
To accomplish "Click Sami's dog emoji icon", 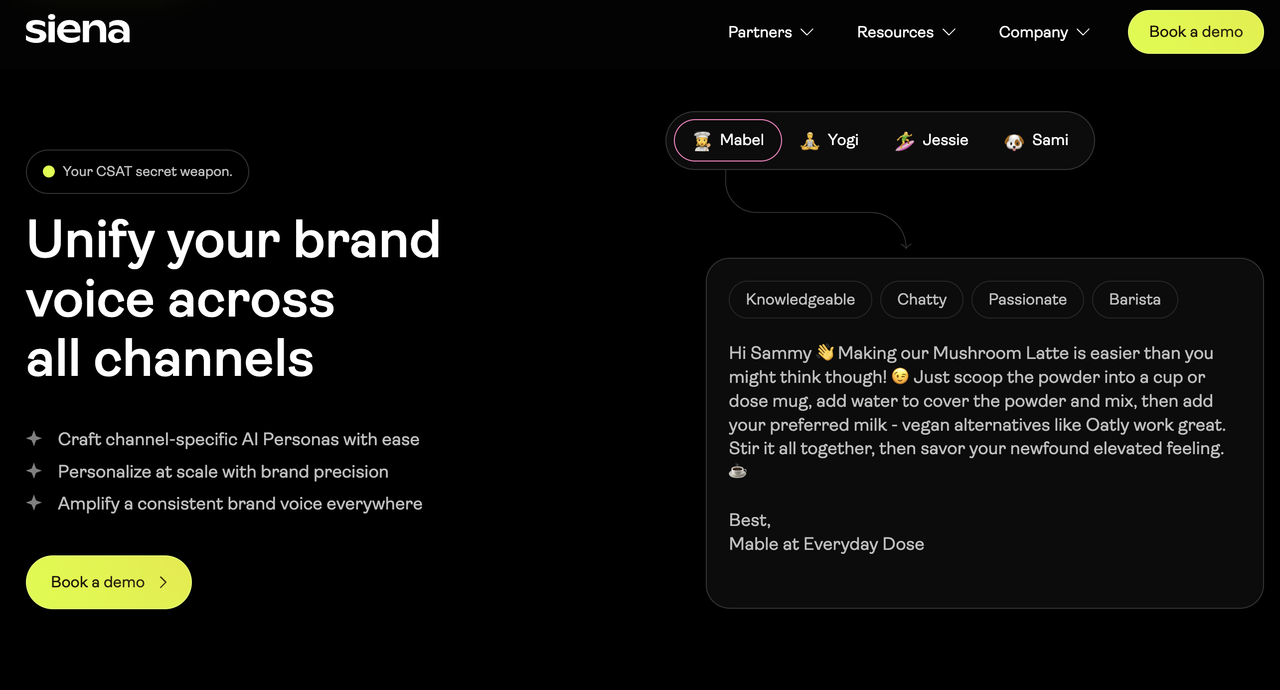I will click(1014, 141).
